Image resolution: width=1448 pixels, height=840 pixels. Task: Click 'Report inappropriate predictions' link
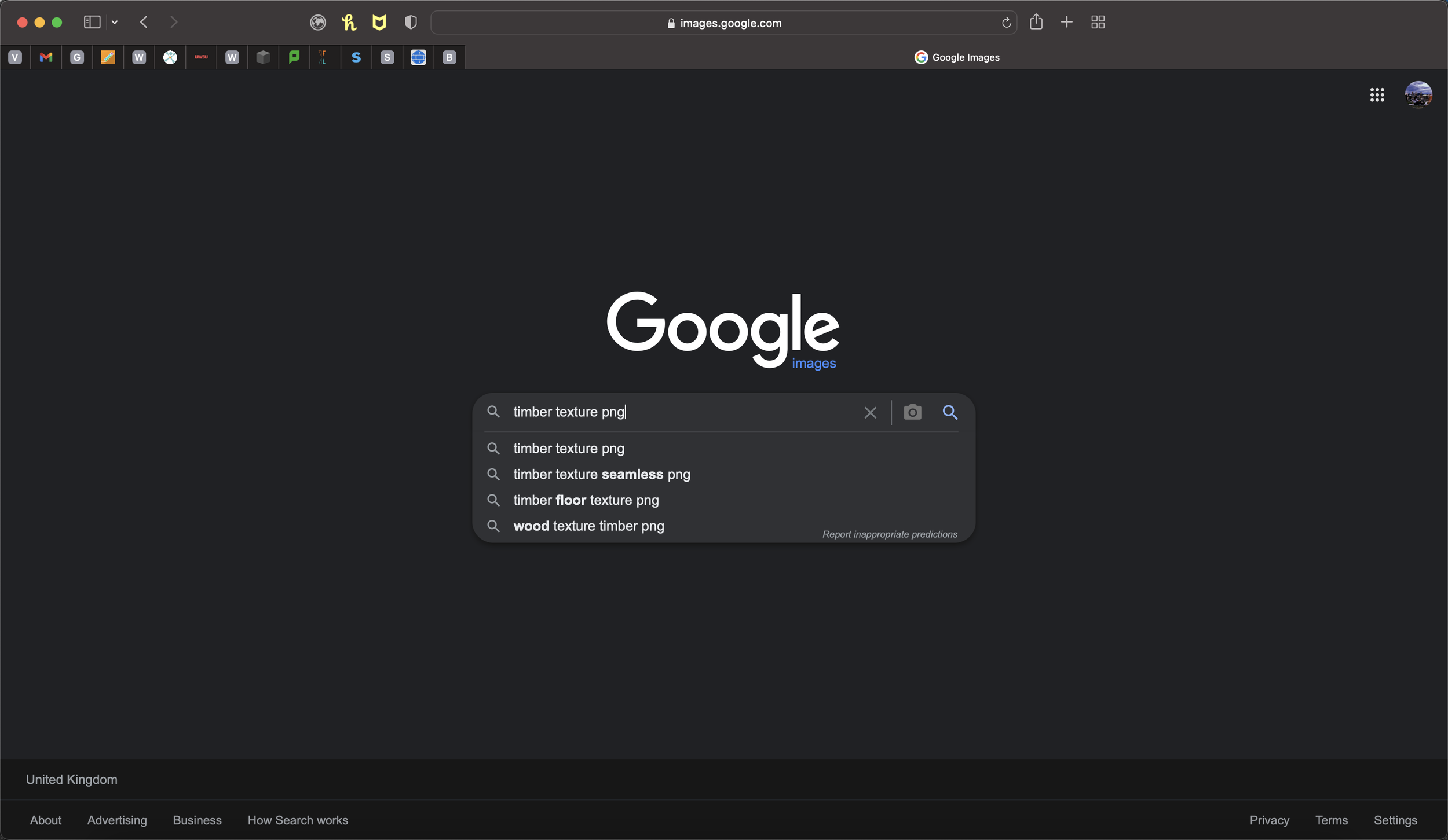tap(890, 534)
